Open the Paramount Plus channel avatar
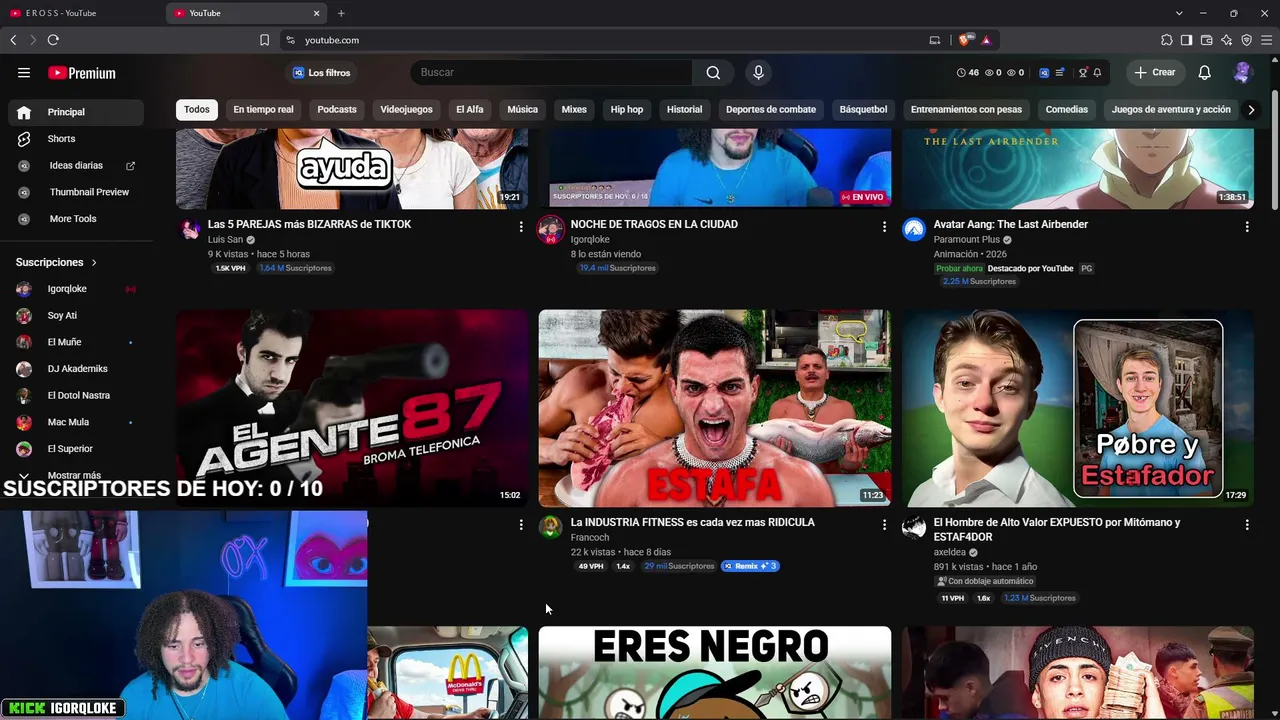 tap(914, 230)
